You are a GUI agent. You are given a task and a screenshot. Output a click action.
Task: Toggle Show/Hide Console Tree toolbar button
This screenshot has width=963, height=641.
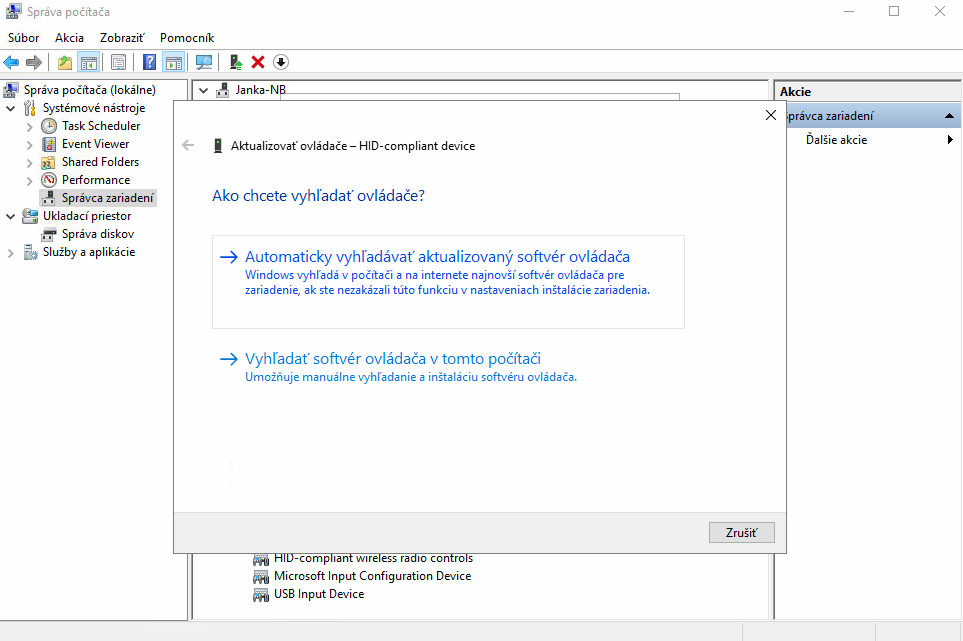click(x=88, y=62)
